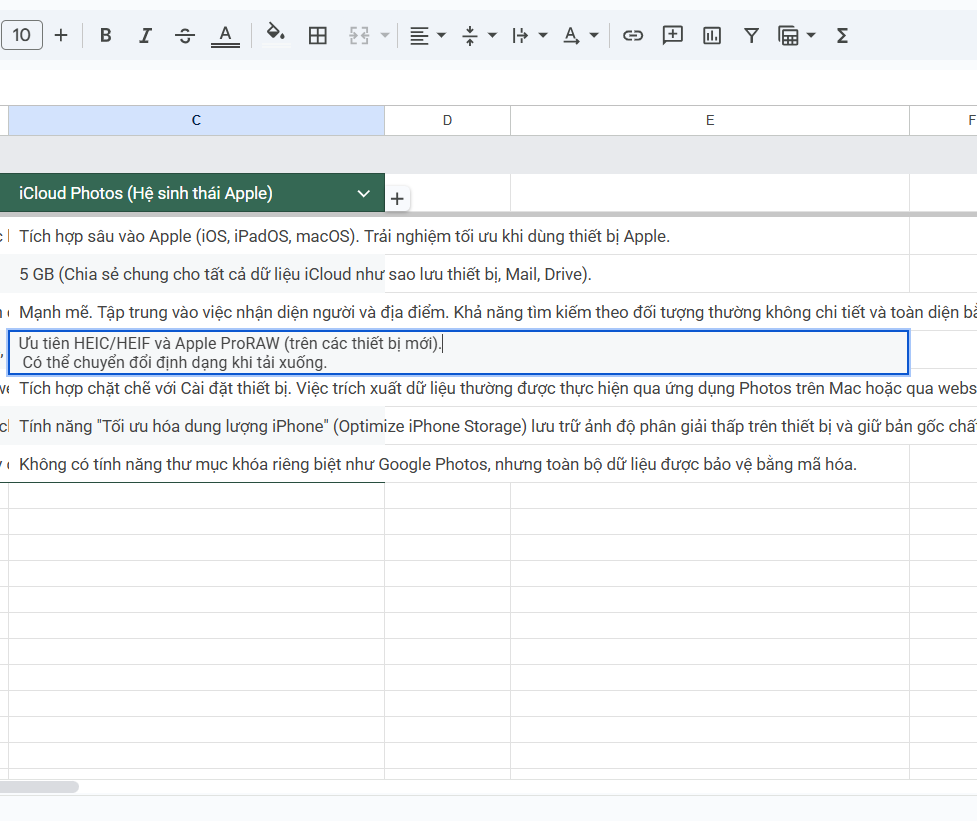Open vertical align options
The image size is (977, 821).
coord(470,36)
